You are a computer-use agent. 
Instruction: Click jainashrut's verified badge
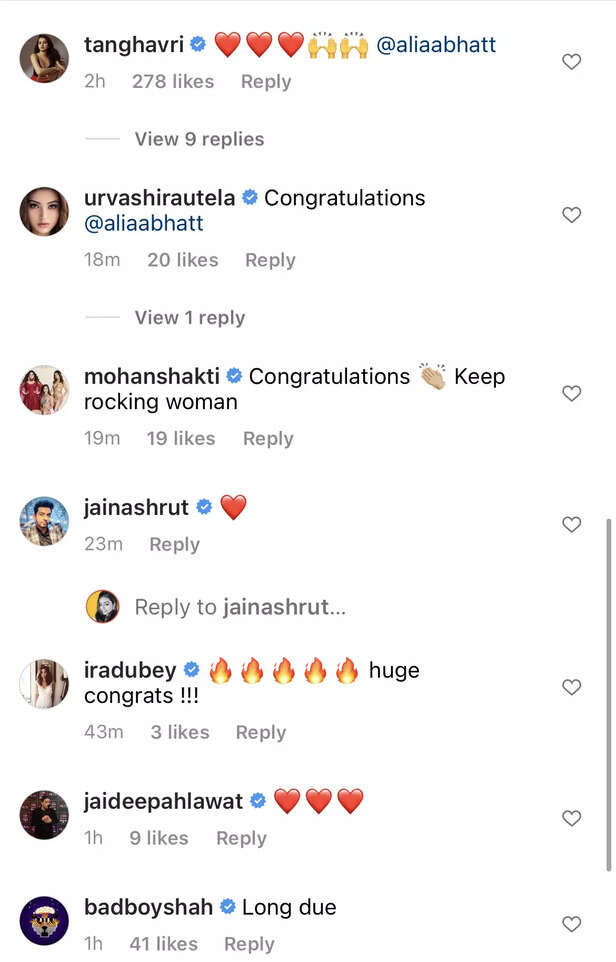(x=203, y=507)
